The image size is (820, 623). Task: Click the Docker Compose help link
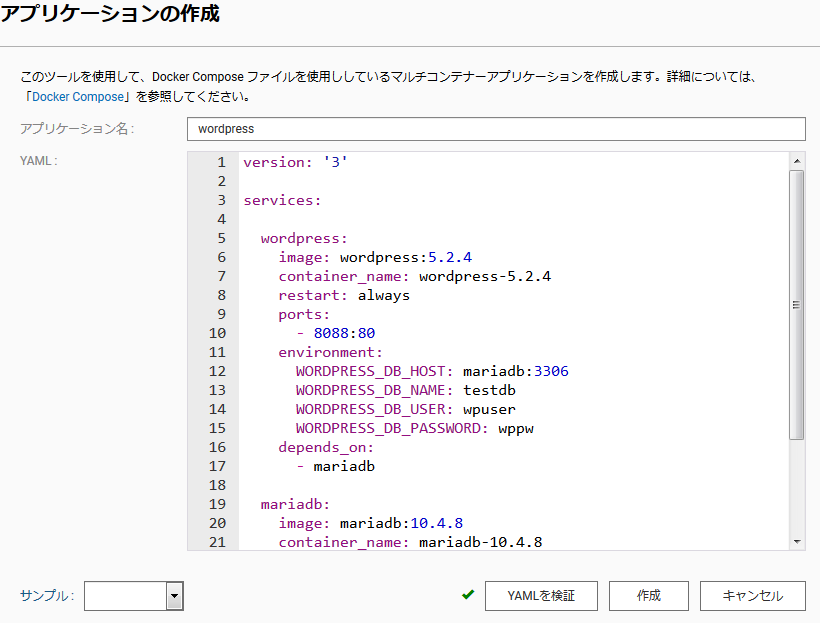(78, 97)
